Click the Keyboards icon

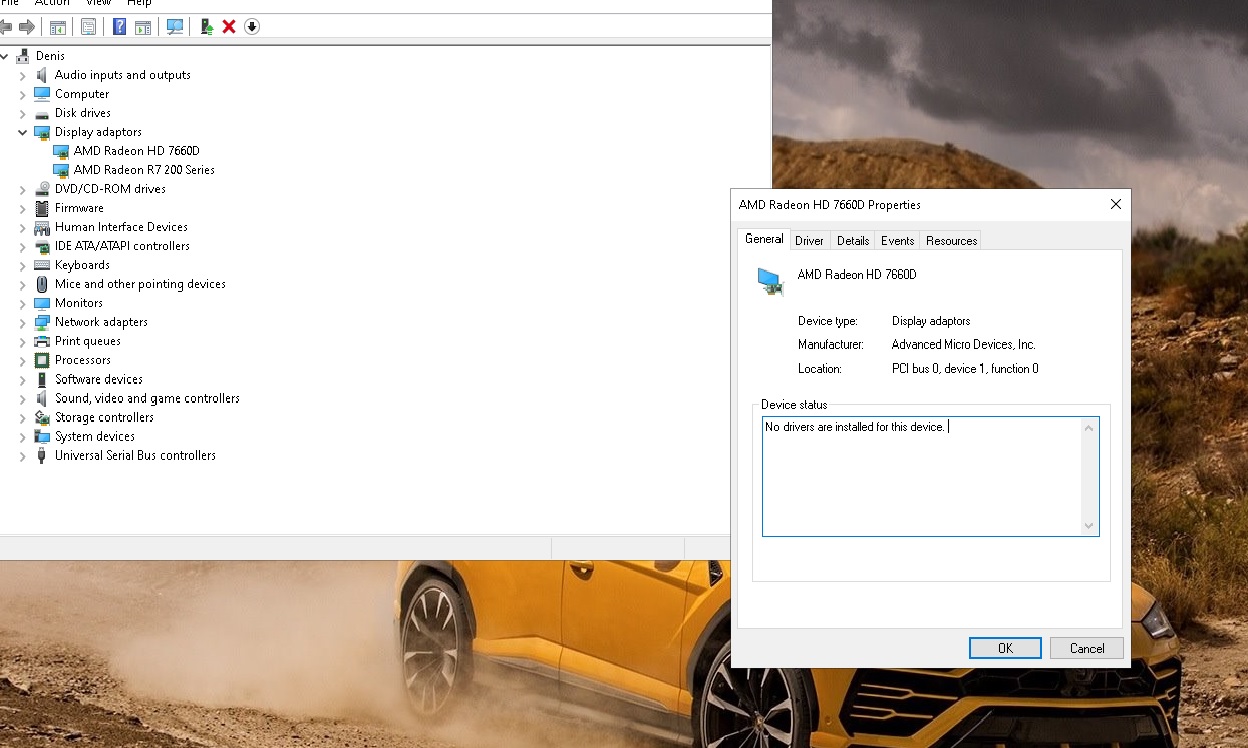[x=42, y=265]
